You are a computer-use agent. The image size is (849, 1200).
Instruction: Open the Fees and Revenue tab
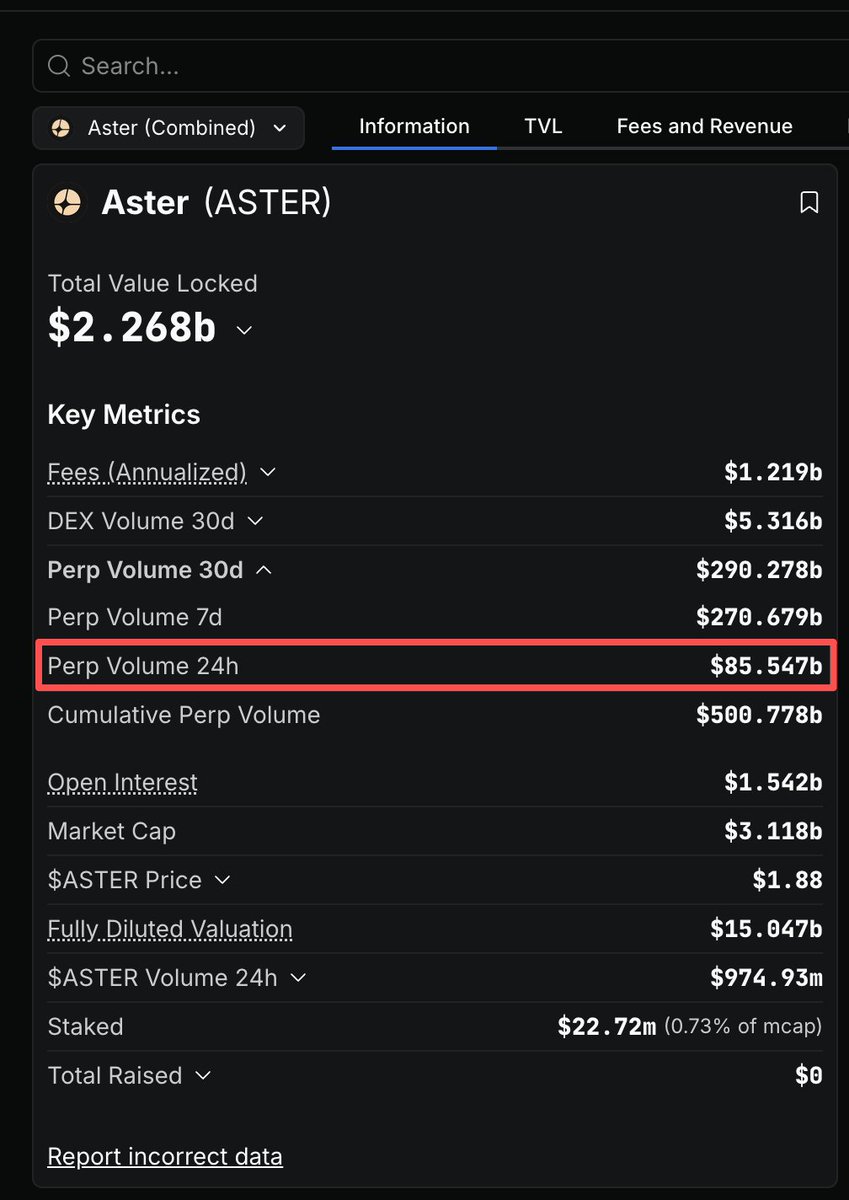click(x=704, y=126)
